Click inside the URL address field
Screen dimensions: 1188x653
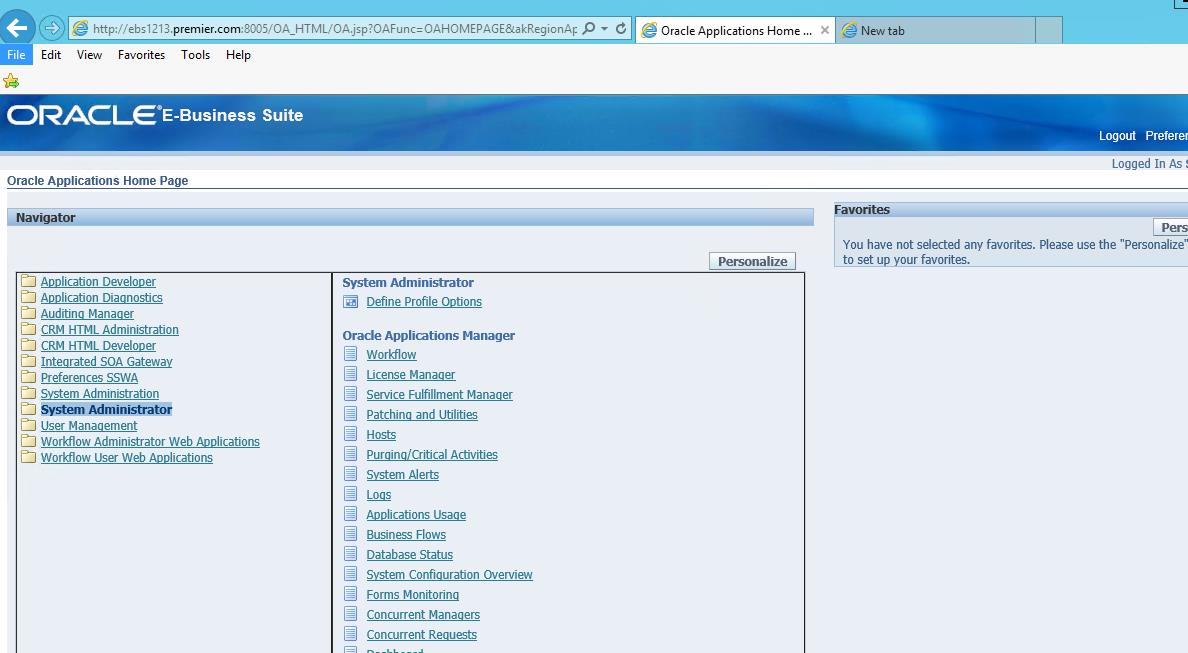330,29
